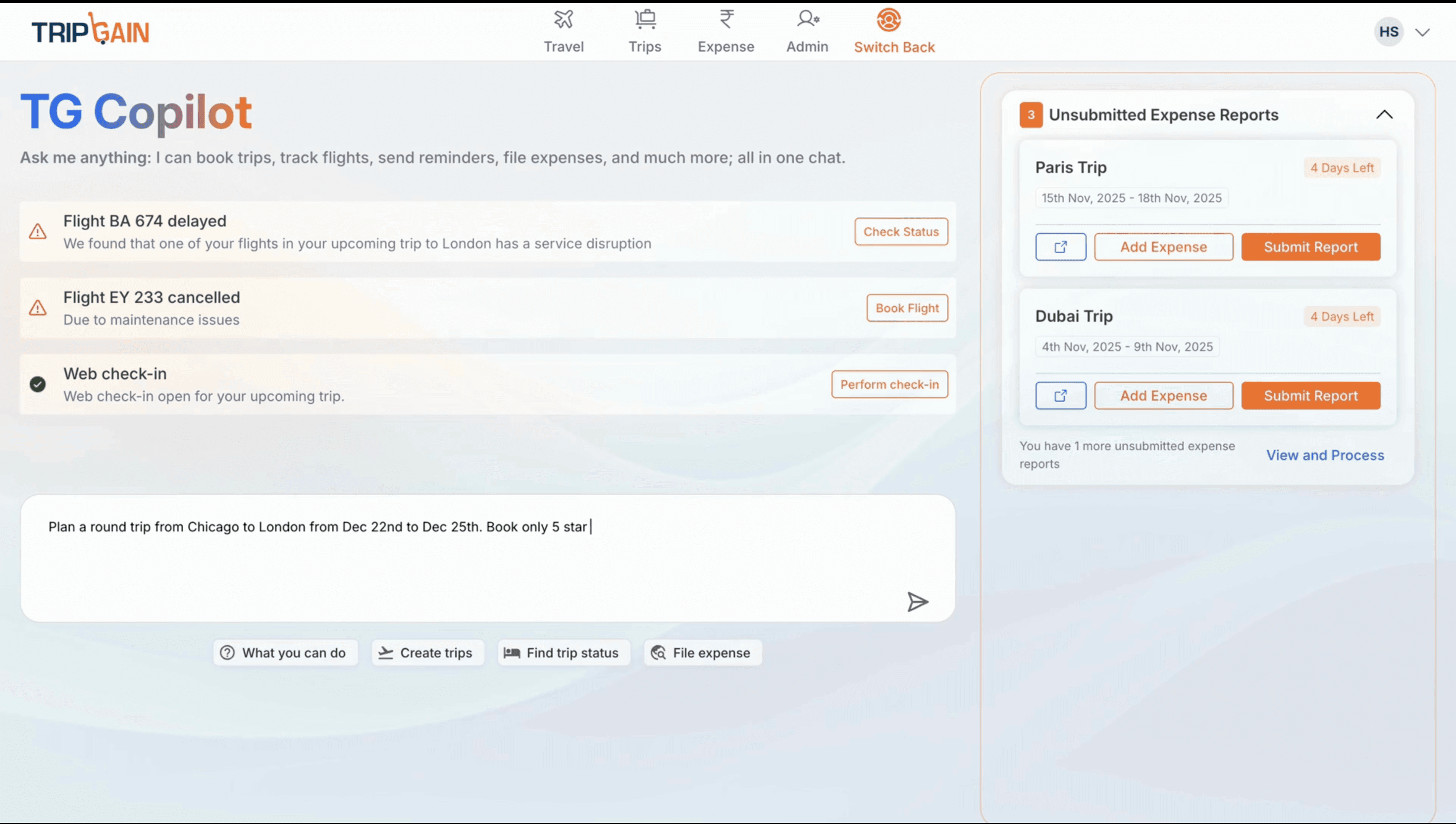Click Book Flight for cancelled EY 233

(x=907, y=308)
